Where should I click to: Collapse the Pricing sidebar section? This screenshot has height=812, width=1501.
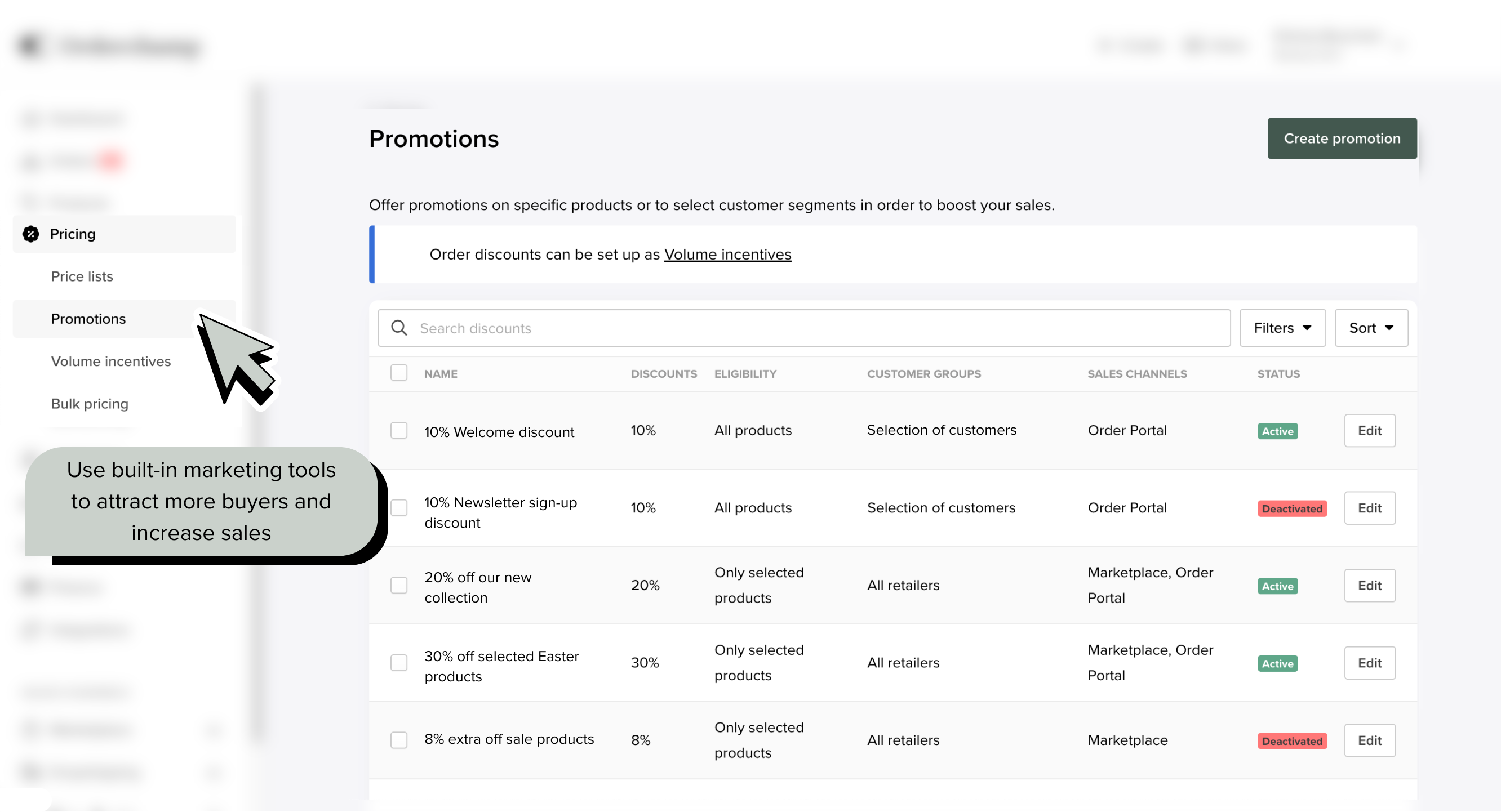click(124, 234)
